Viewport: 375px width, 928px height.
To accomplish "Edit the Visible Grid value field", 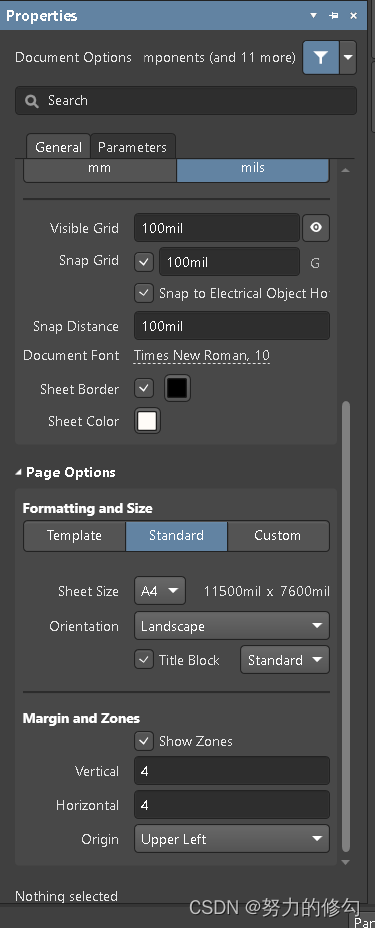I will click(216, 228).
